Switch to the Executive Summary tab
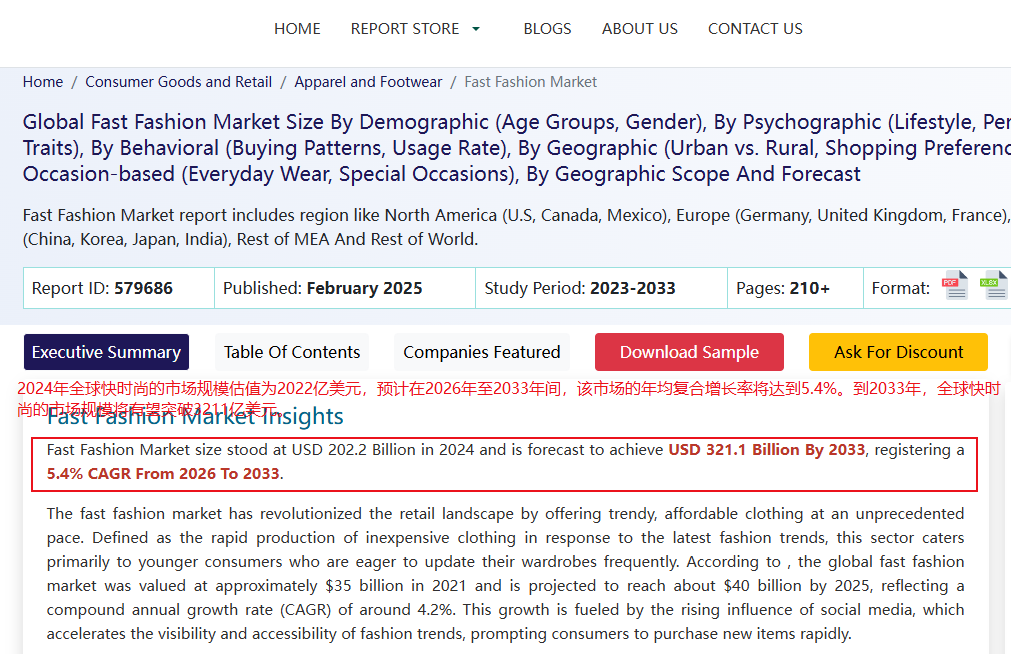 click(x=106, y=352)
